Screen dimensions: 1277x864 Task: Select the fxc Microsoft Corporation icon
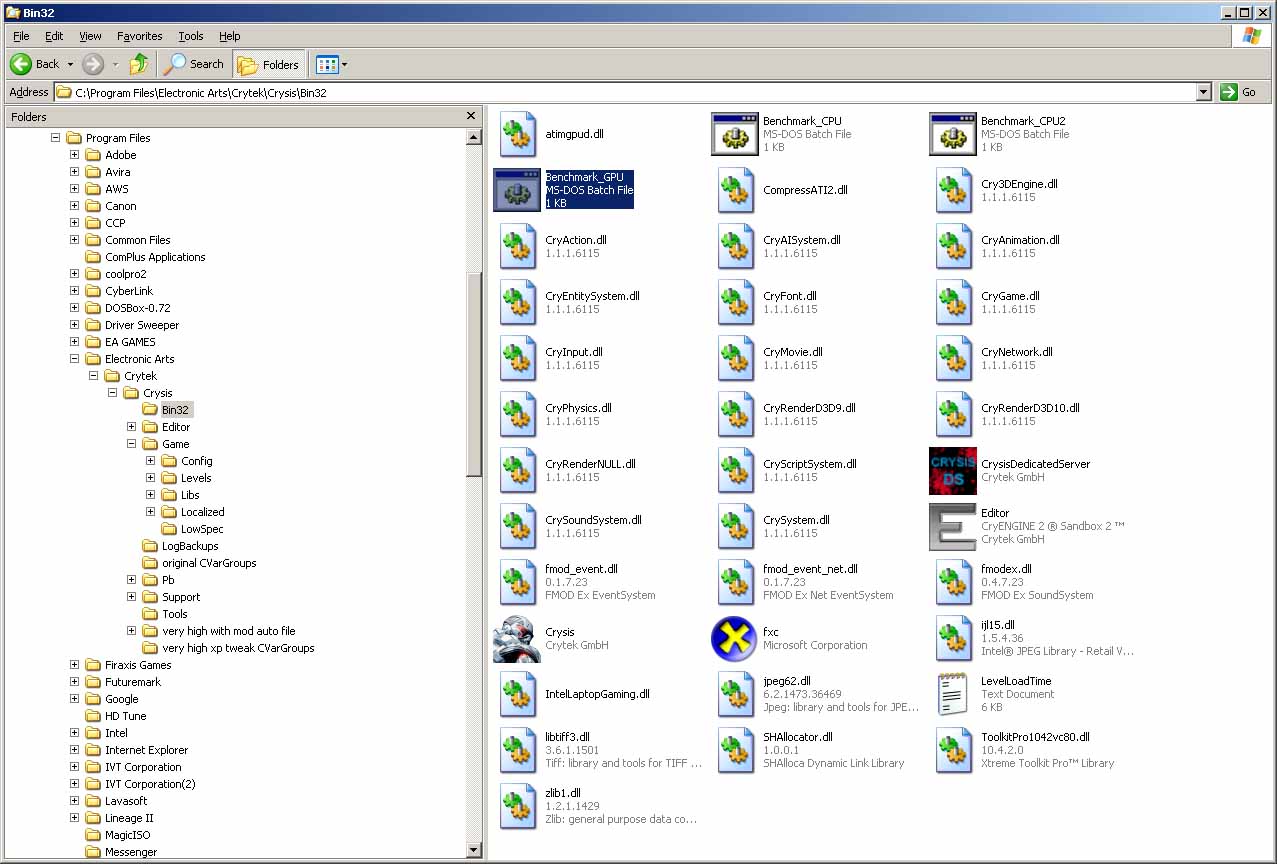point(735,639)
